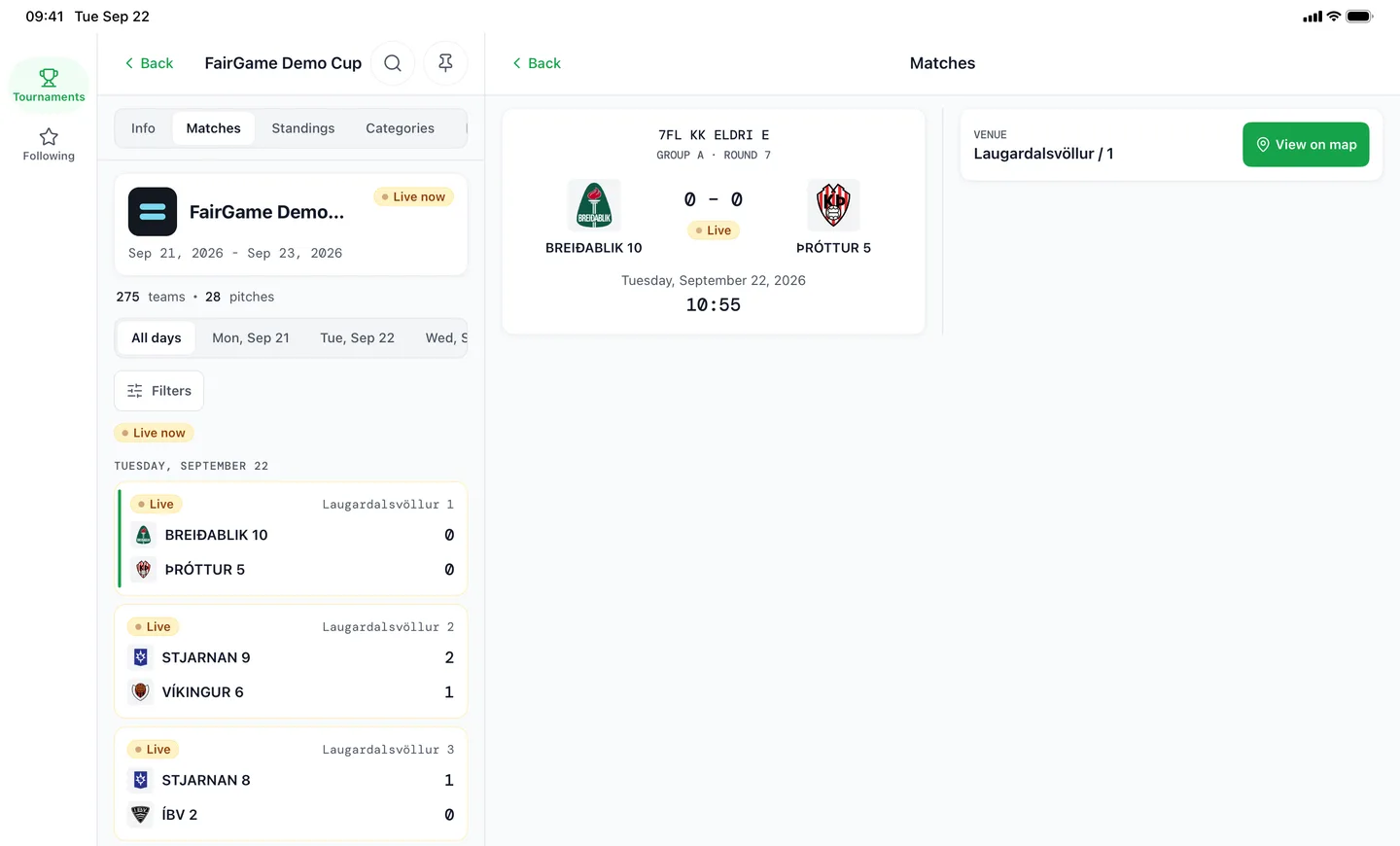
Task: Click the Live badge under the 0 - 0 score
Action: pos(714,230)
